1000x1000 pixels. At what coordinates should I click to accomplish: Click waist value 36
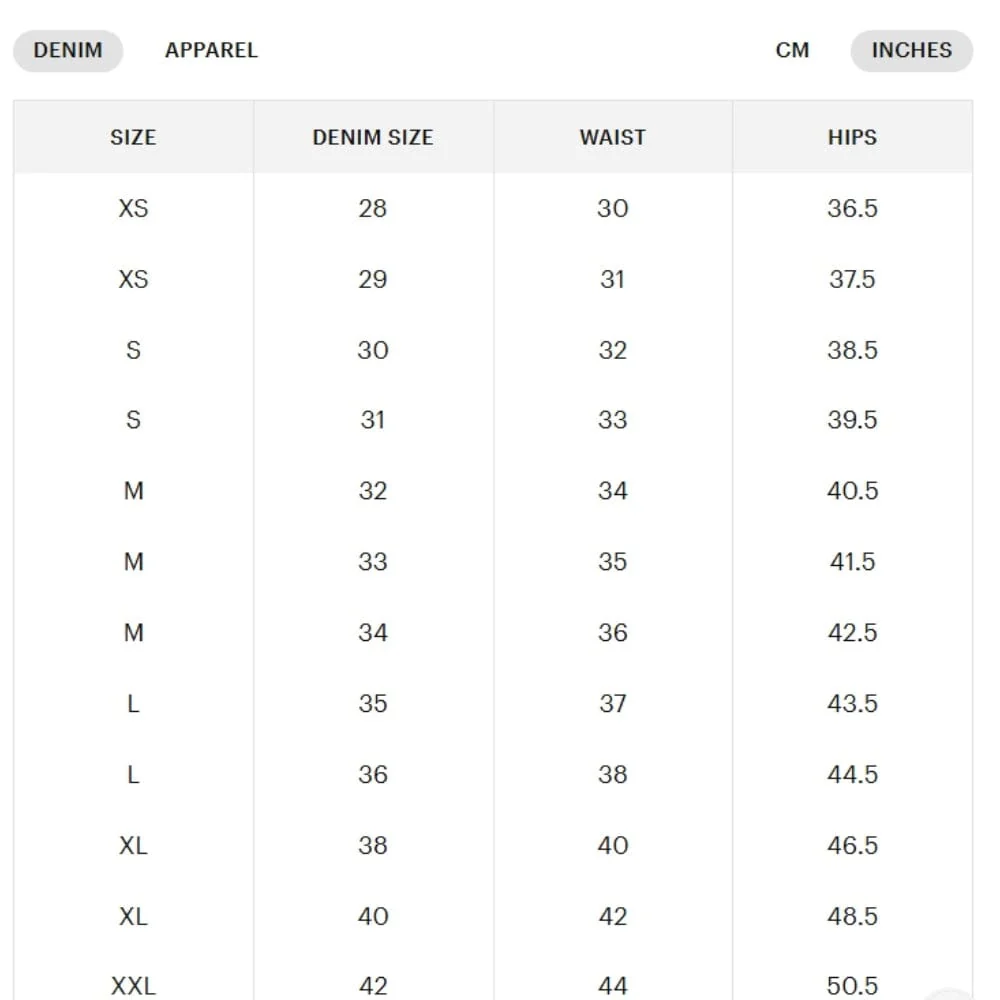[612, 633]
